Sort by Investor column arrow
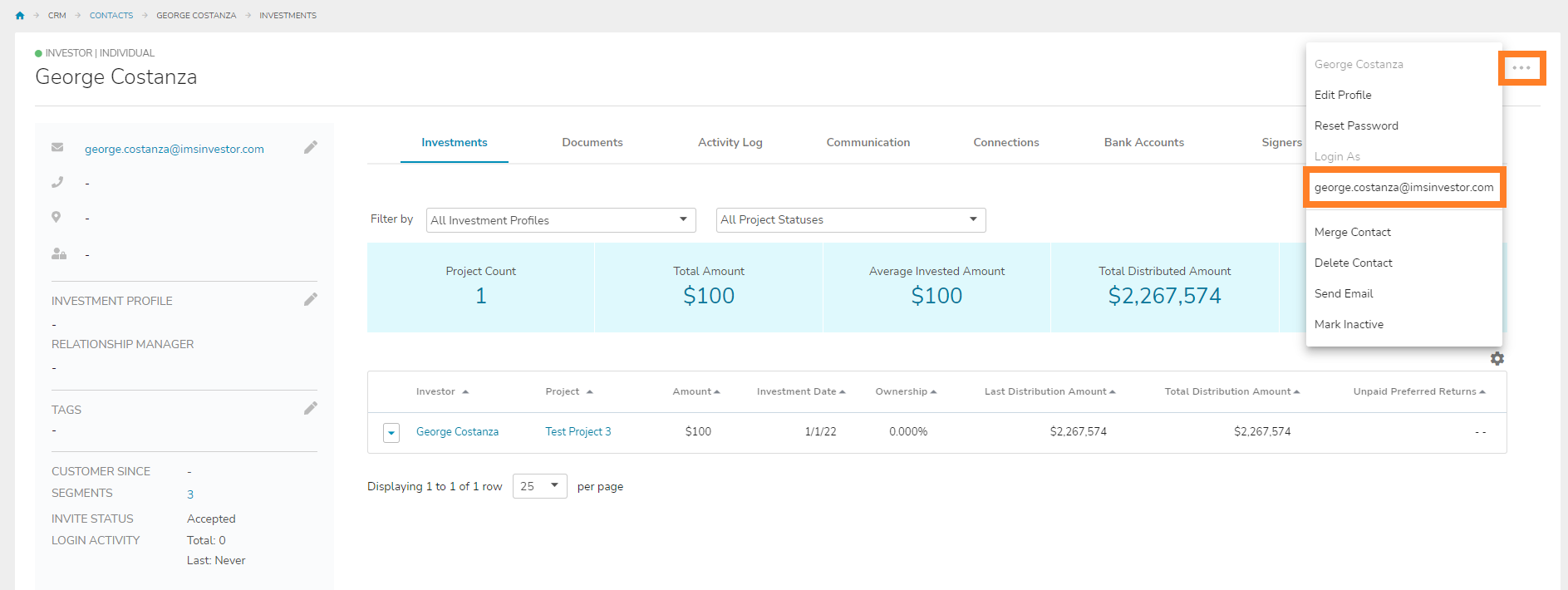The image size is (1568, 590). click(x=465, y=392)
